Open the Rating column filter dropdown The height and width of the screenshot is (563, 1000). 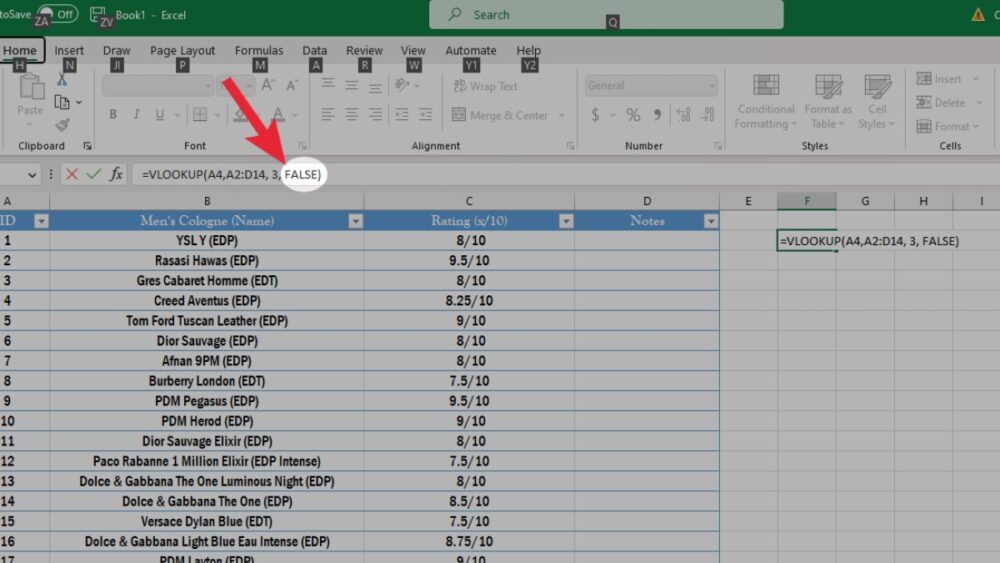[566, 221]
